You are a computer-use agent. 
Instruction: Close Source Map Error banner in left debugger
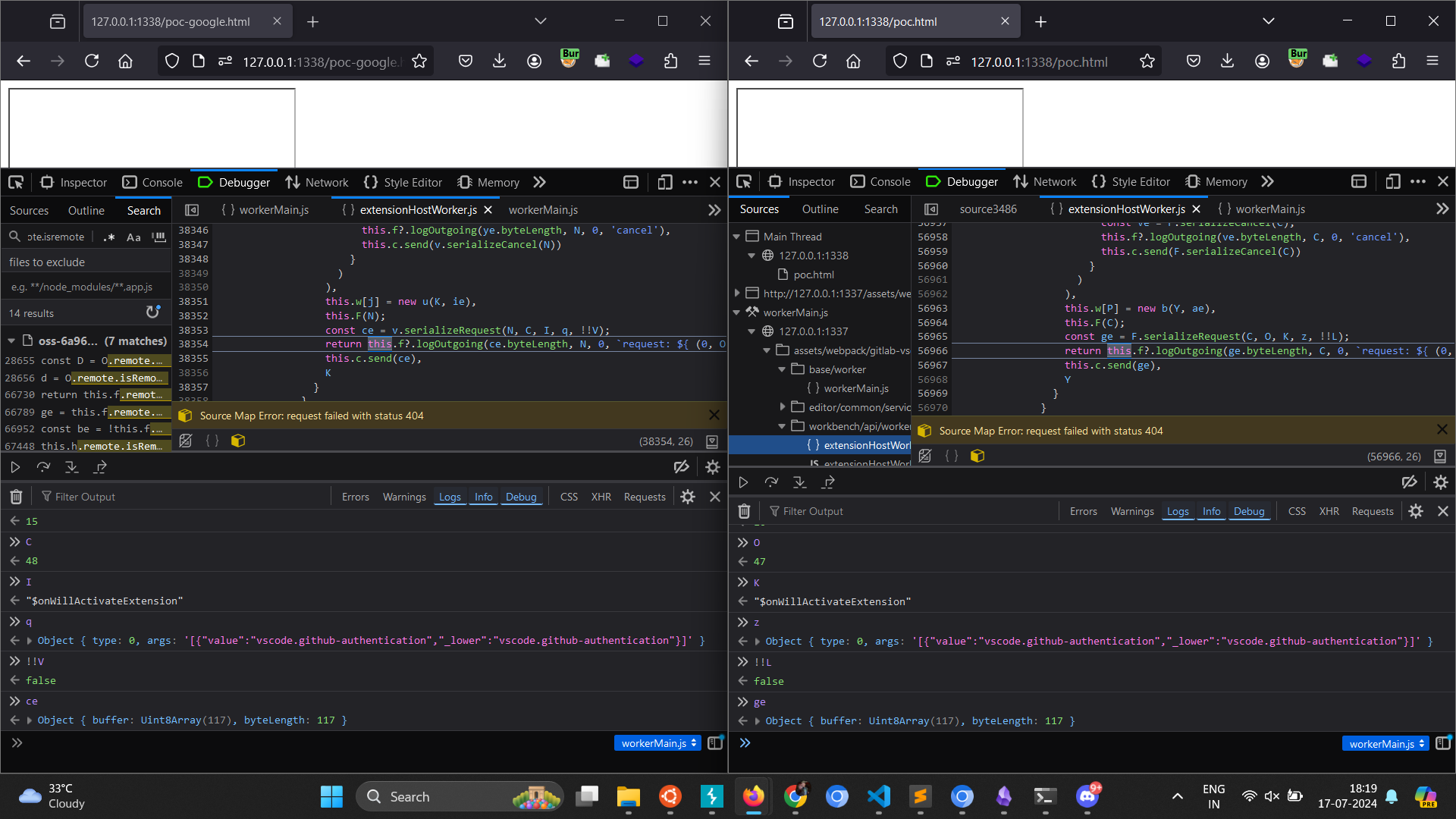point(714,415)
